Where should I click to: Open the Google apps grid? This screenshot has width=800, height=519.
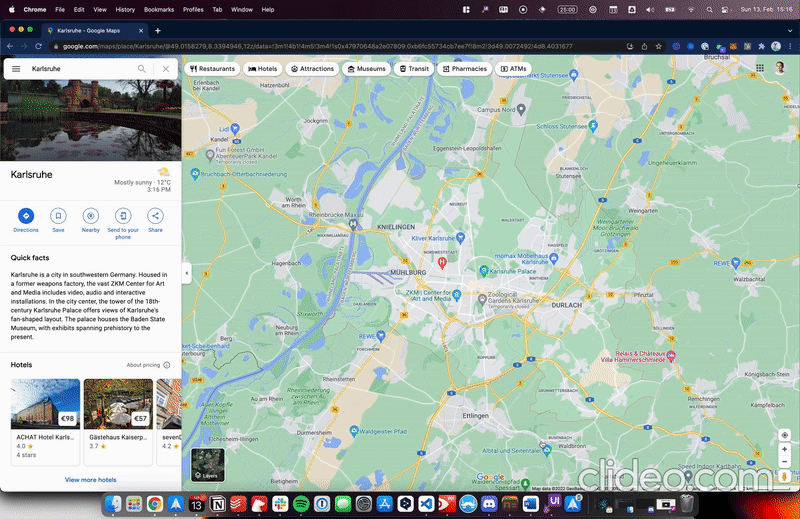tap(760, 68)
